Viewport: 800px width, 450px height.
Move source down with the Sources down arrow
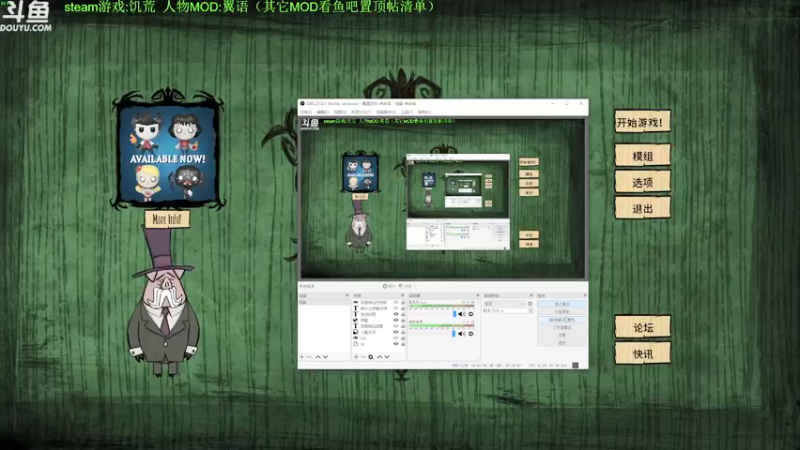click(x=387, y=357)
